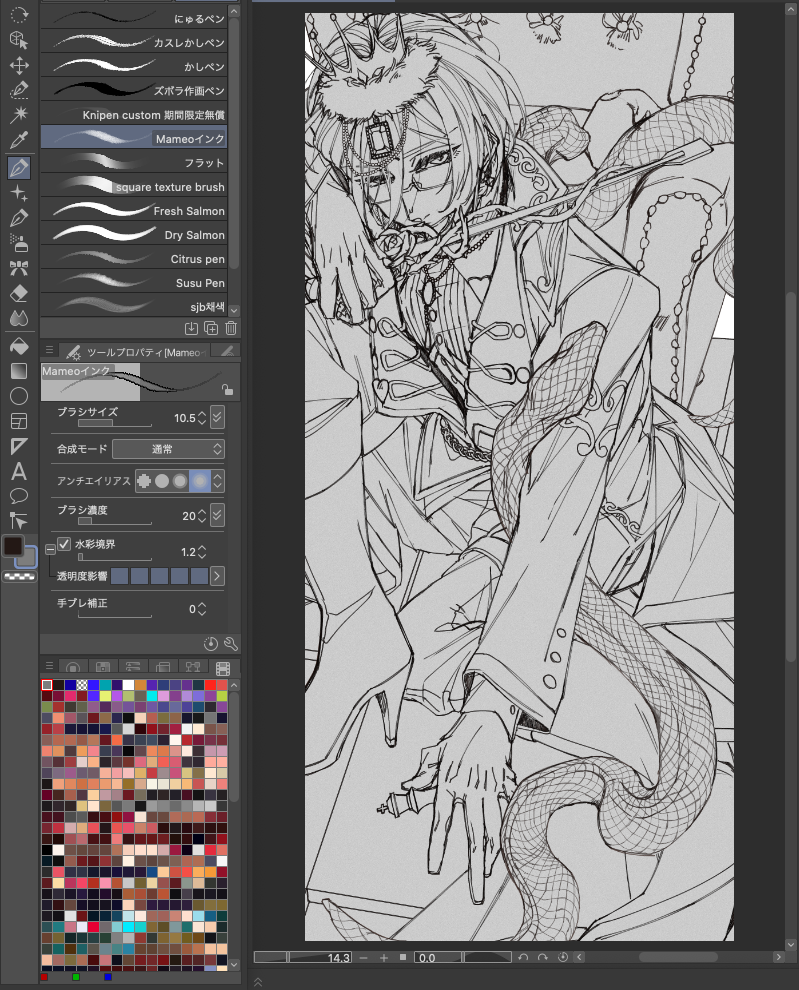Image resolution: width=799 pixels, height=990 pixels.
Task: Click duplicate sub tool icon
Action: point(211,328)
